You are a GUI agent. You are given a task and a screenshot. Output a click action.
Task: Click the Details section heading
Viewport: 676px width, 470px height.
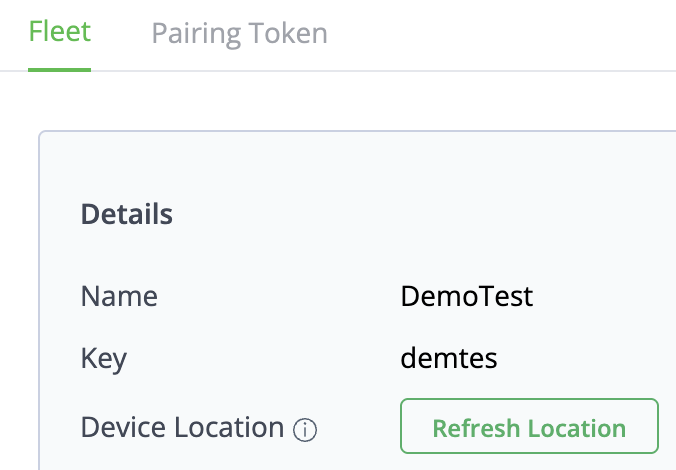[126, 214]
